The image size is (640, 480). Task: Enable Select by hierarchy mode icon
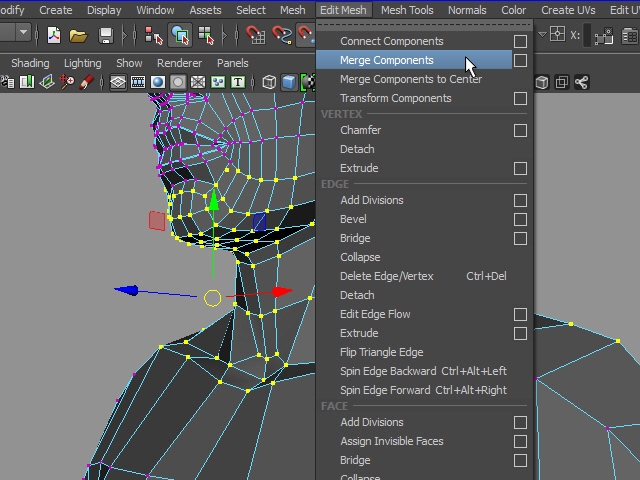pos(153,36)
